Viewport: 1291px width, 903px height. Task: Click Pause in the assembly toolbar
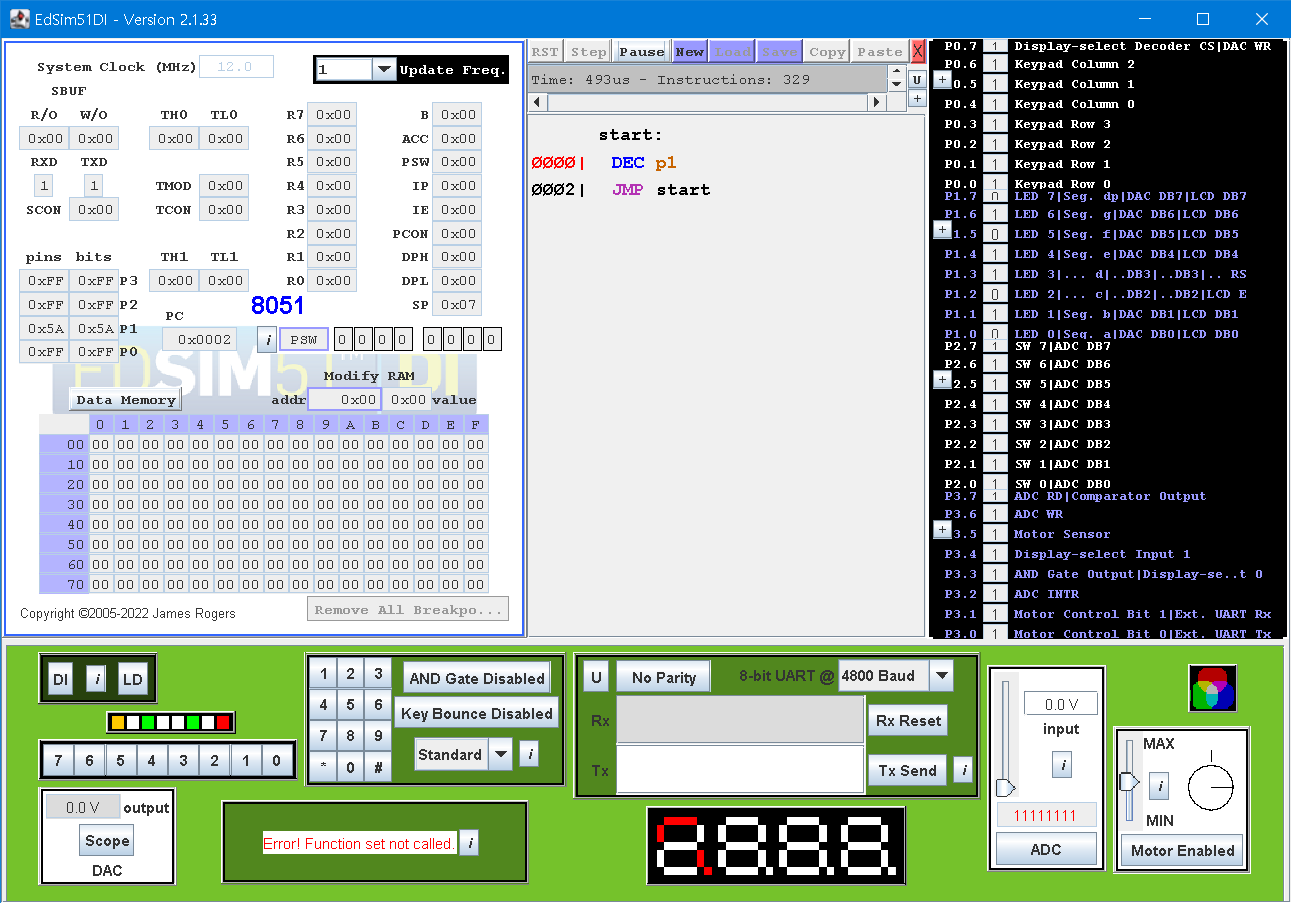click(x=641, y=52)
